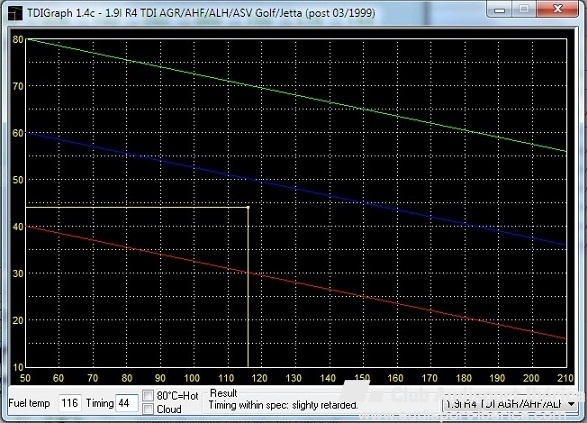Click the green upper limit line
Screen dimensions: 587x423
[x=296, y=94]
